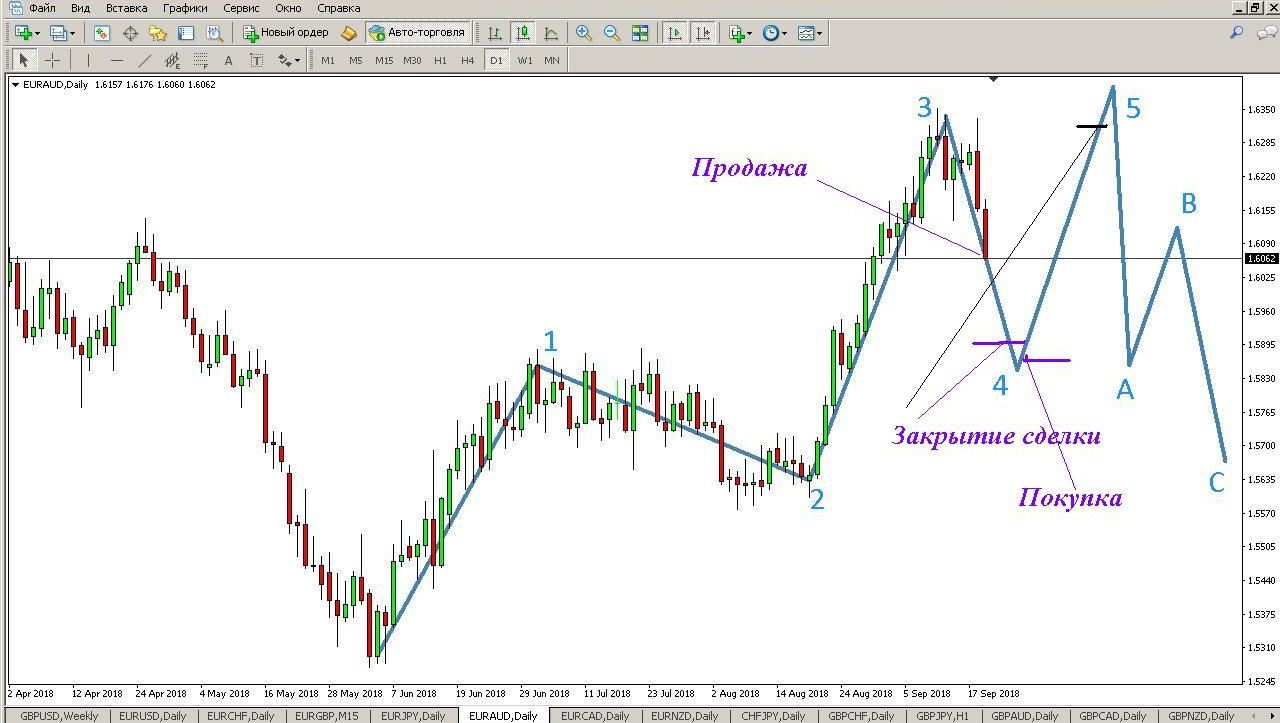Select the D1 timeframe button
The width and height of the screenshot is (1280, 723).
click(496, 60)
